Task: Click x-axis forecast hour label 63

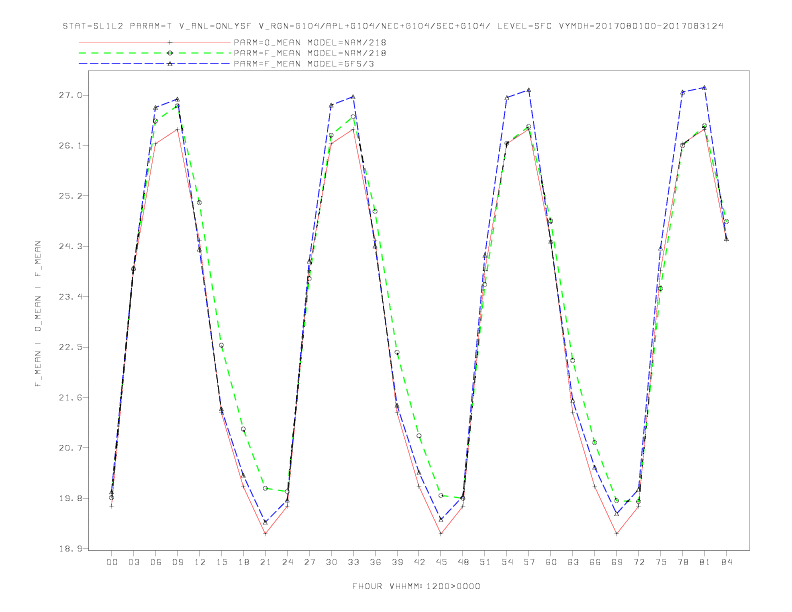Action: pyautogui.click(x=573, y=562)
